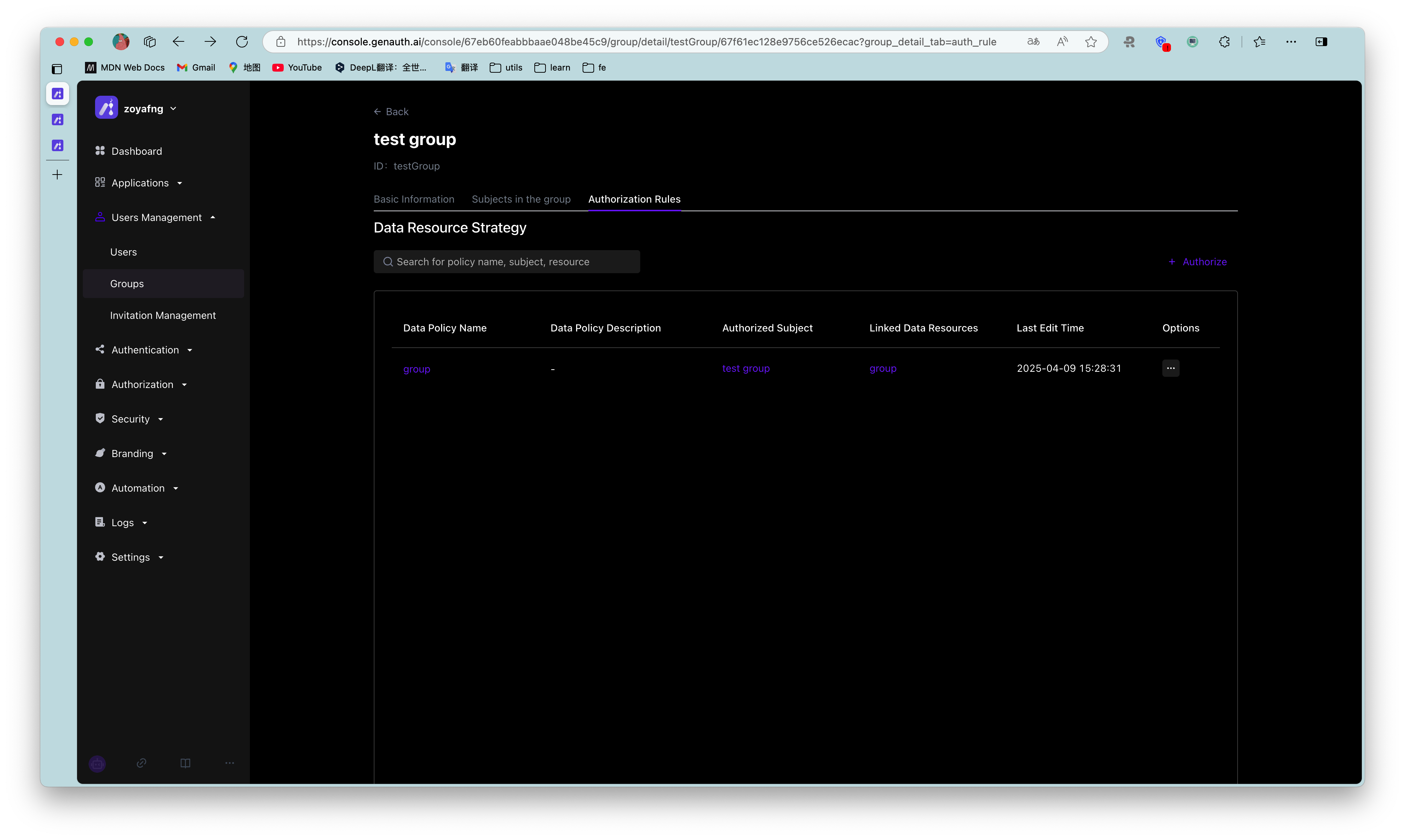This screenshot has width=1405, height=840.
Task: Open the Gmail bookmark
Action: click(196, 67)
